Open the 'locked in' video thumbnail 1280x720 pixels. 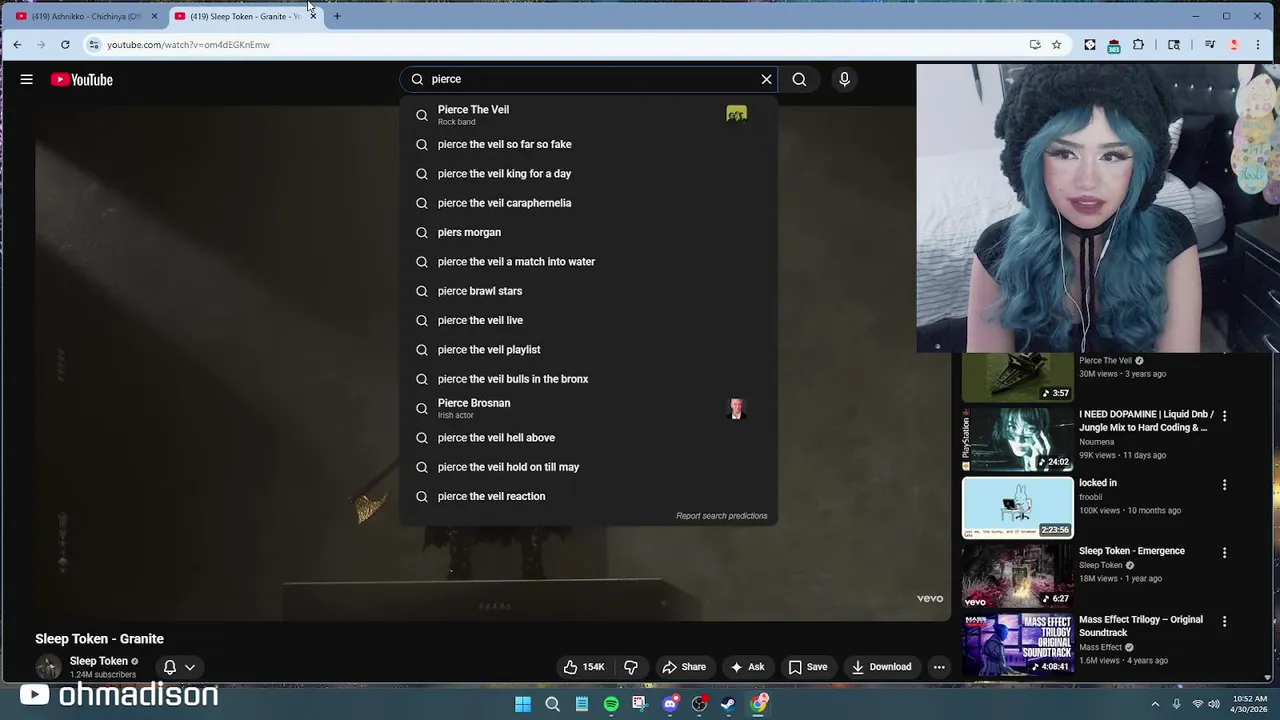[1018, 507]
